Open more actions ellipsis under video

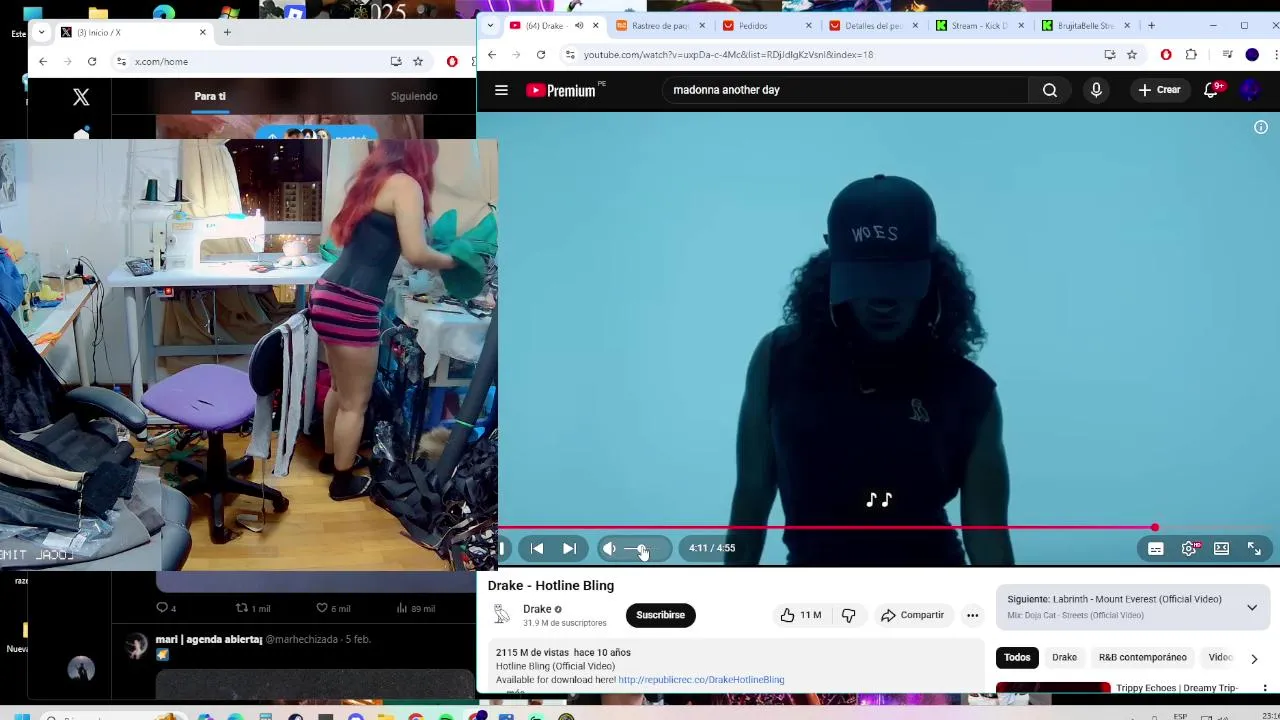pyautogui.click(x=972, y=615)
